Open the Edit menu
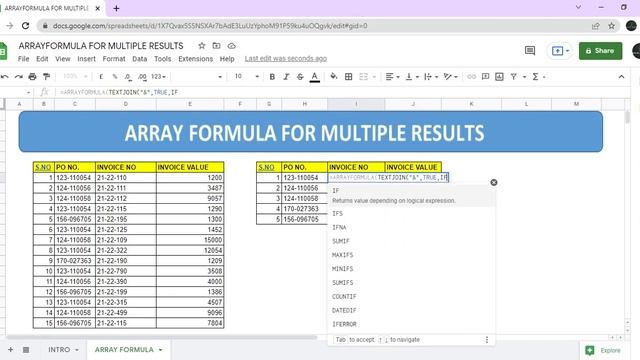Image resolution: width=640 pixels, height=360 pixels. [42, 59]
